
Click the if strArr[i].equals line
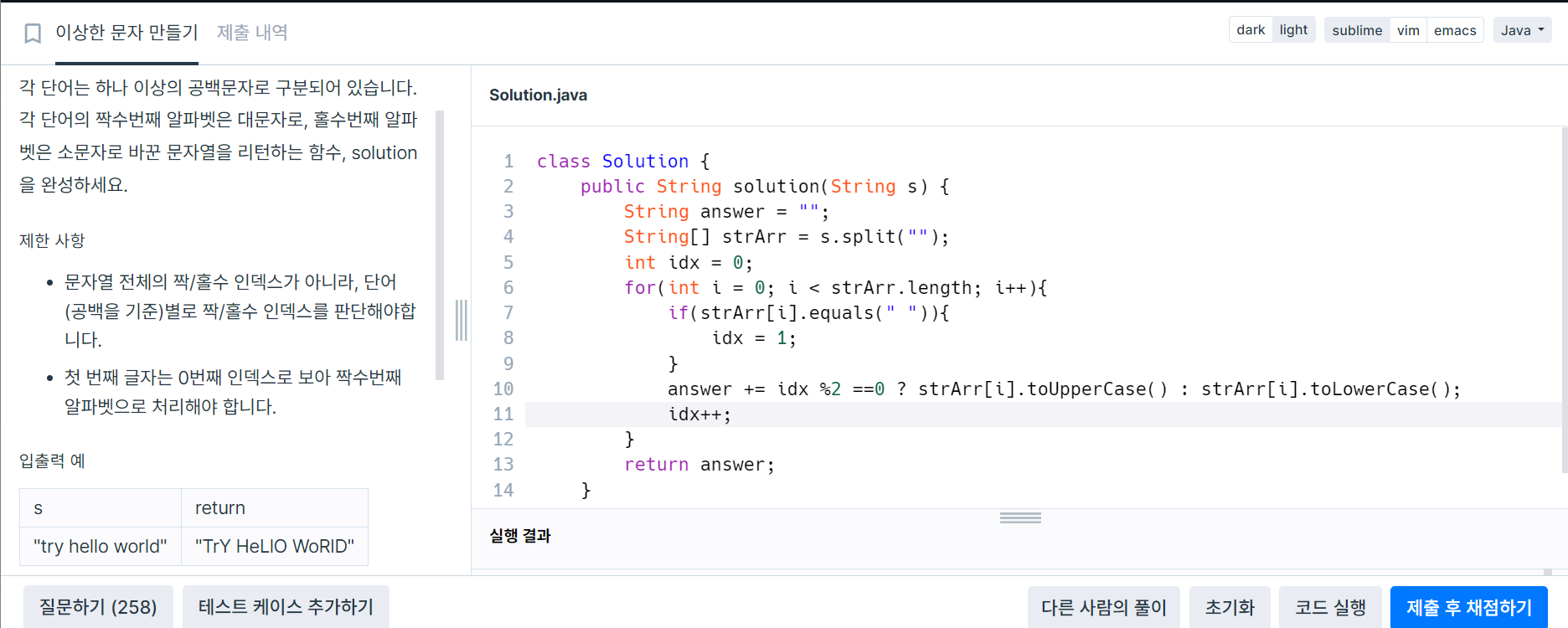click(808, 313)
